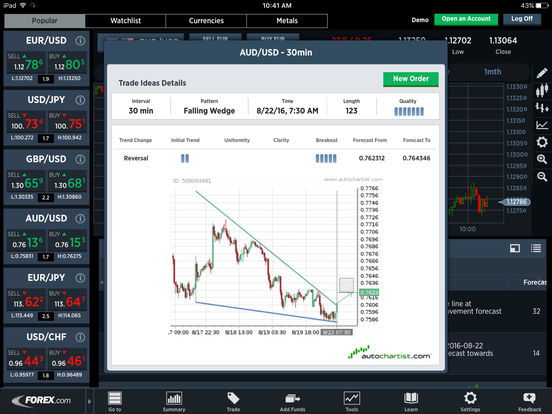
Task: Select the Metals tab
Action: [287, 21]
